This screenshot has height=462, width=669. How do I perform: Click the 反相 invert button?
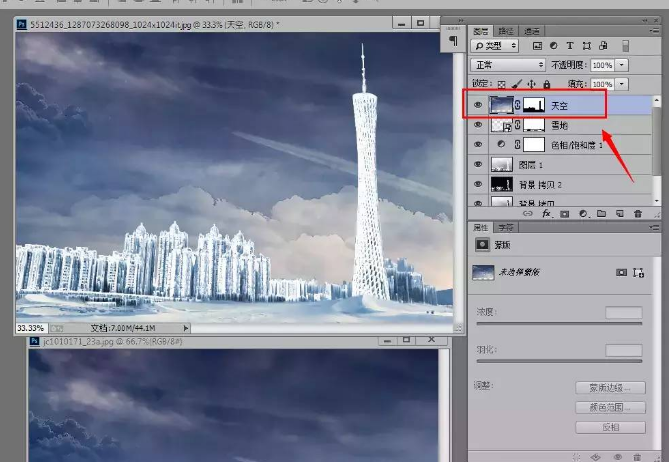(610, 427)
